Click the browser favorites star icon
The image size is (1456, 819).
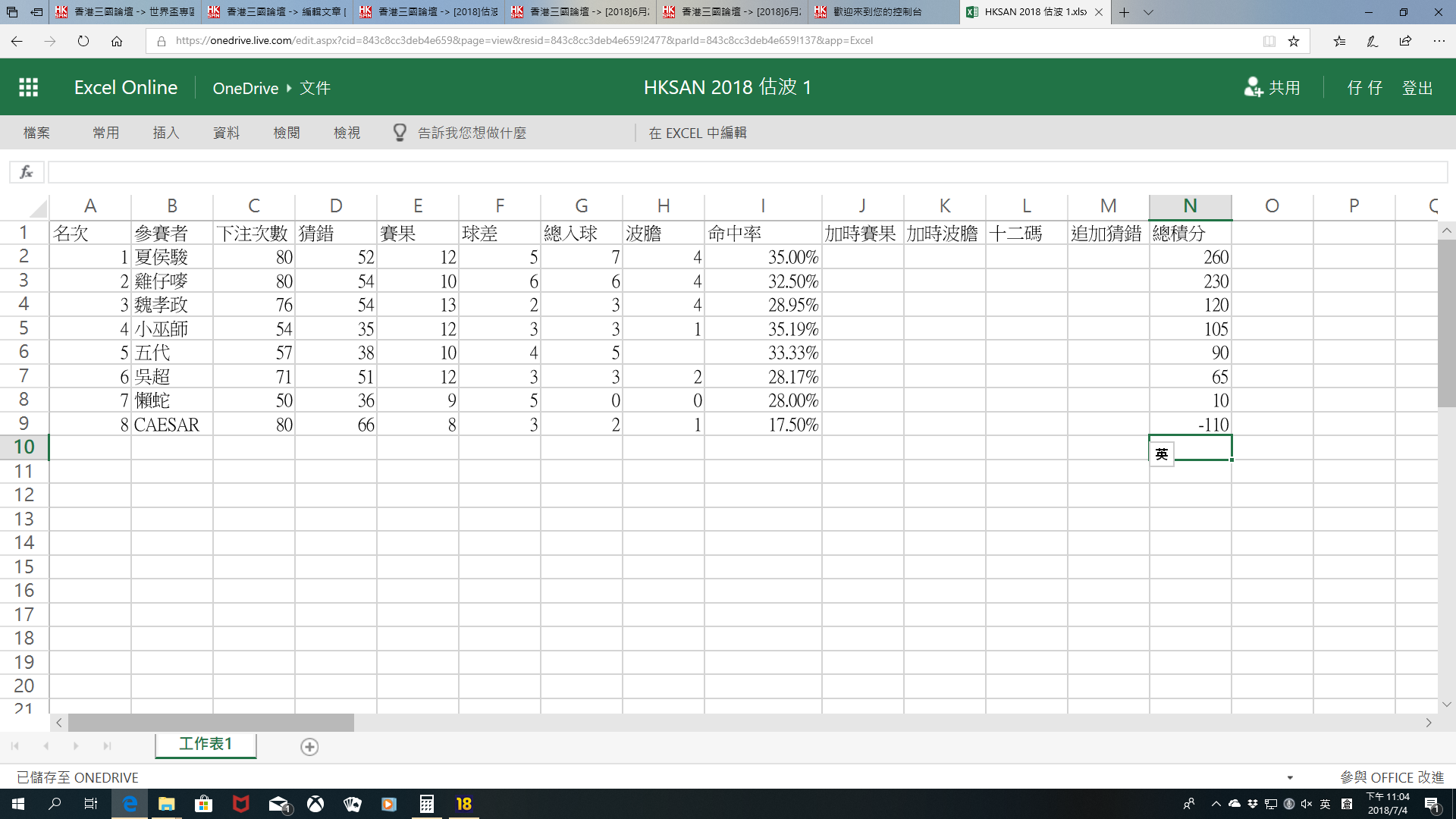1294,41
